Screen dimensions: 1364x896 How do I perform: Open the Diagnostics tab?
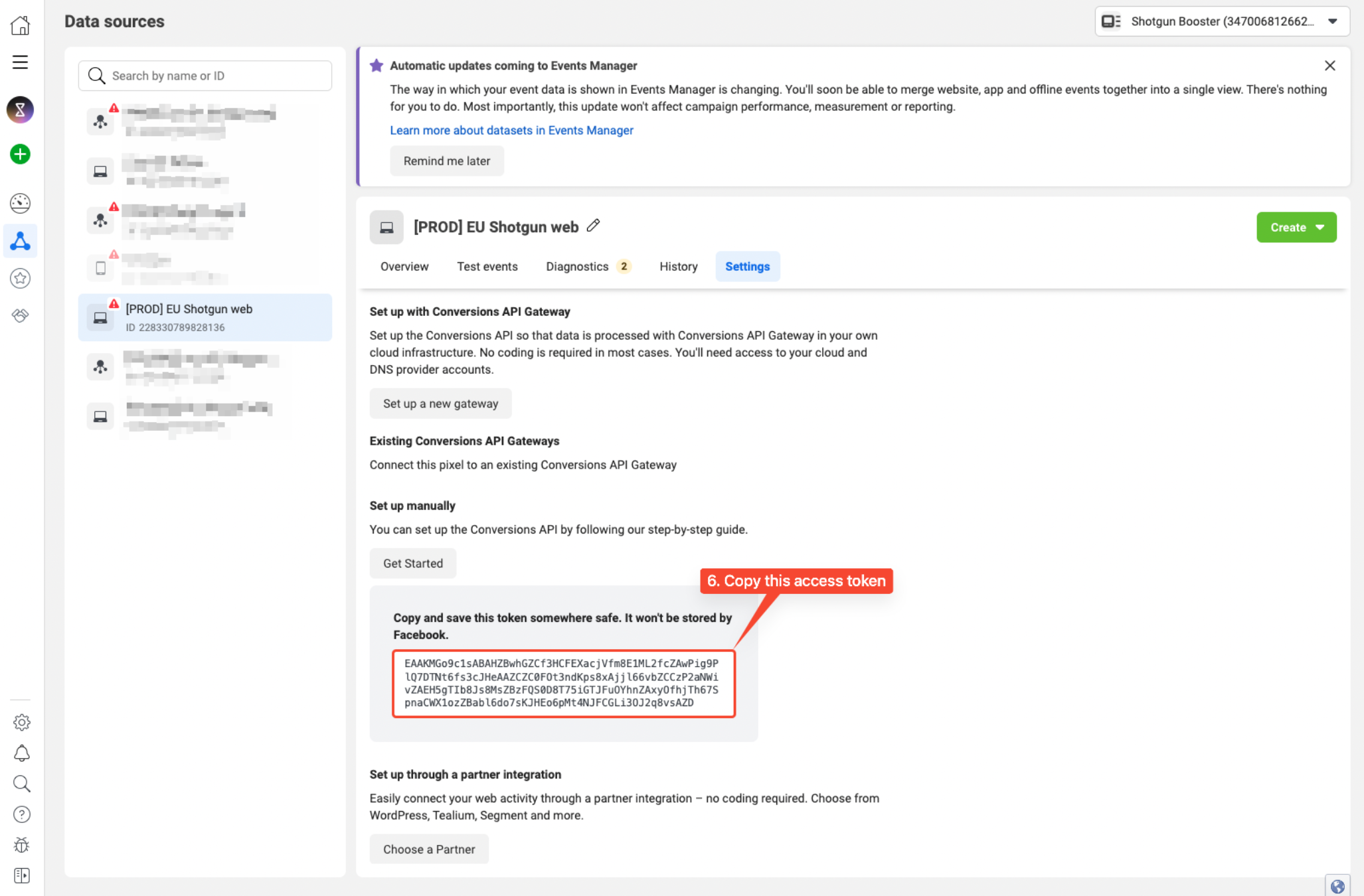click(588, 266)
